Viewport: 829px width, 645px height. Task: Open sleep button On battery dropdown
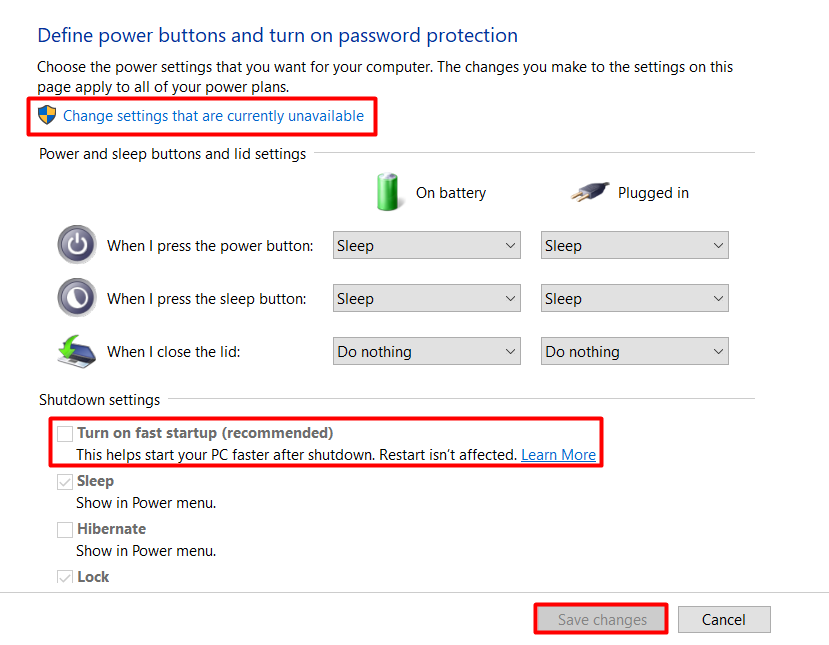(x=427, y=298)
